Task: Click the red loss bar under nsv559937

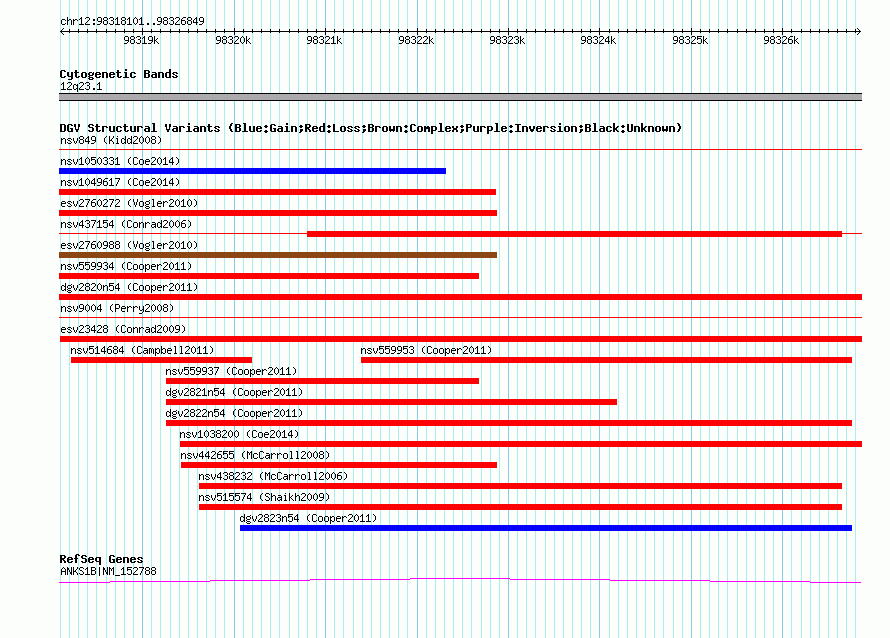Action: pyautogui.click(x=322, y=381)
